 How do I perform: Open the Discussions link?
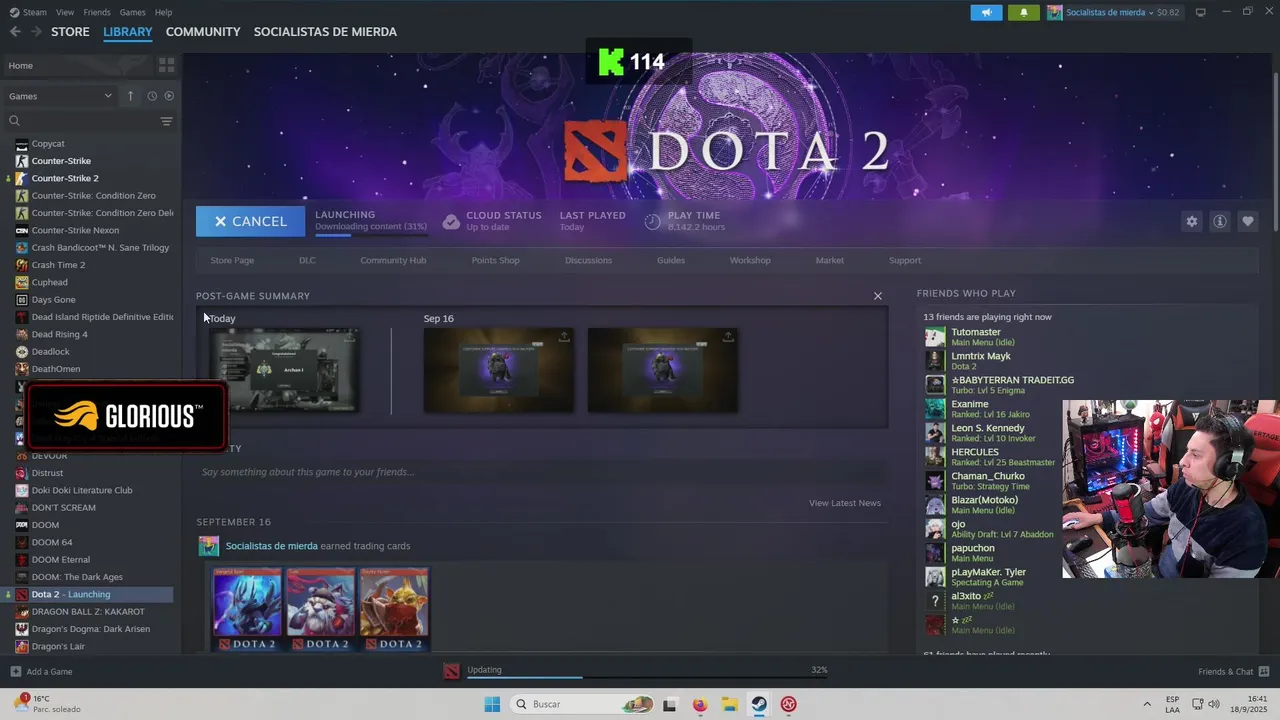(x=588, y=260)
